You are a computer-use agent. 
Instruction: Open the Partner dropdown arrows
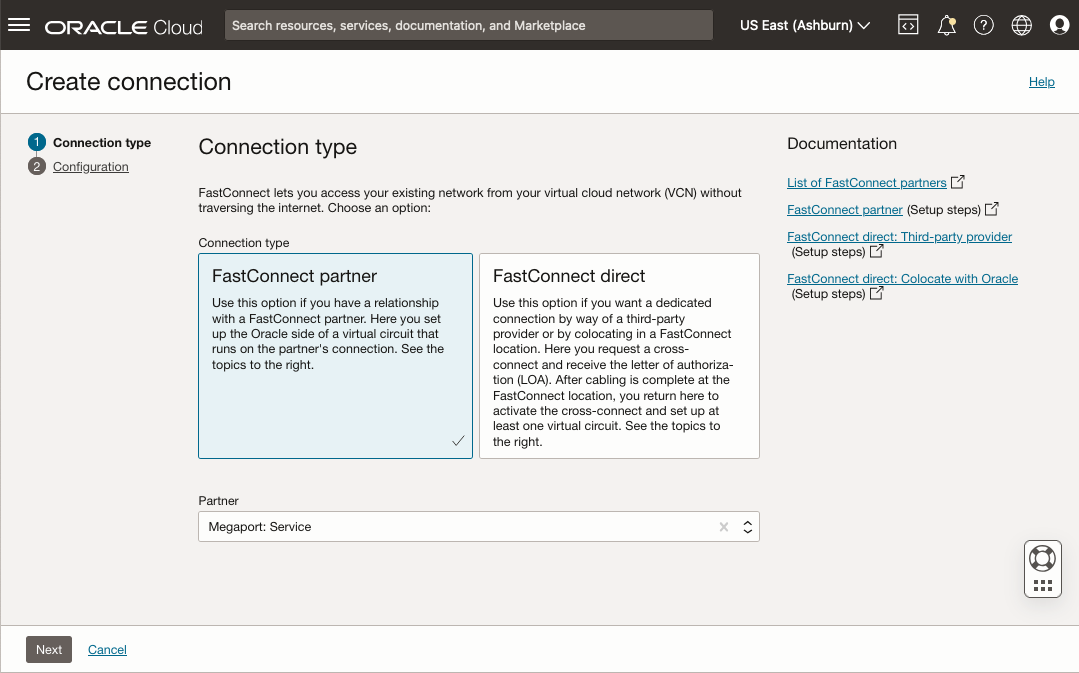coord(747,527)
